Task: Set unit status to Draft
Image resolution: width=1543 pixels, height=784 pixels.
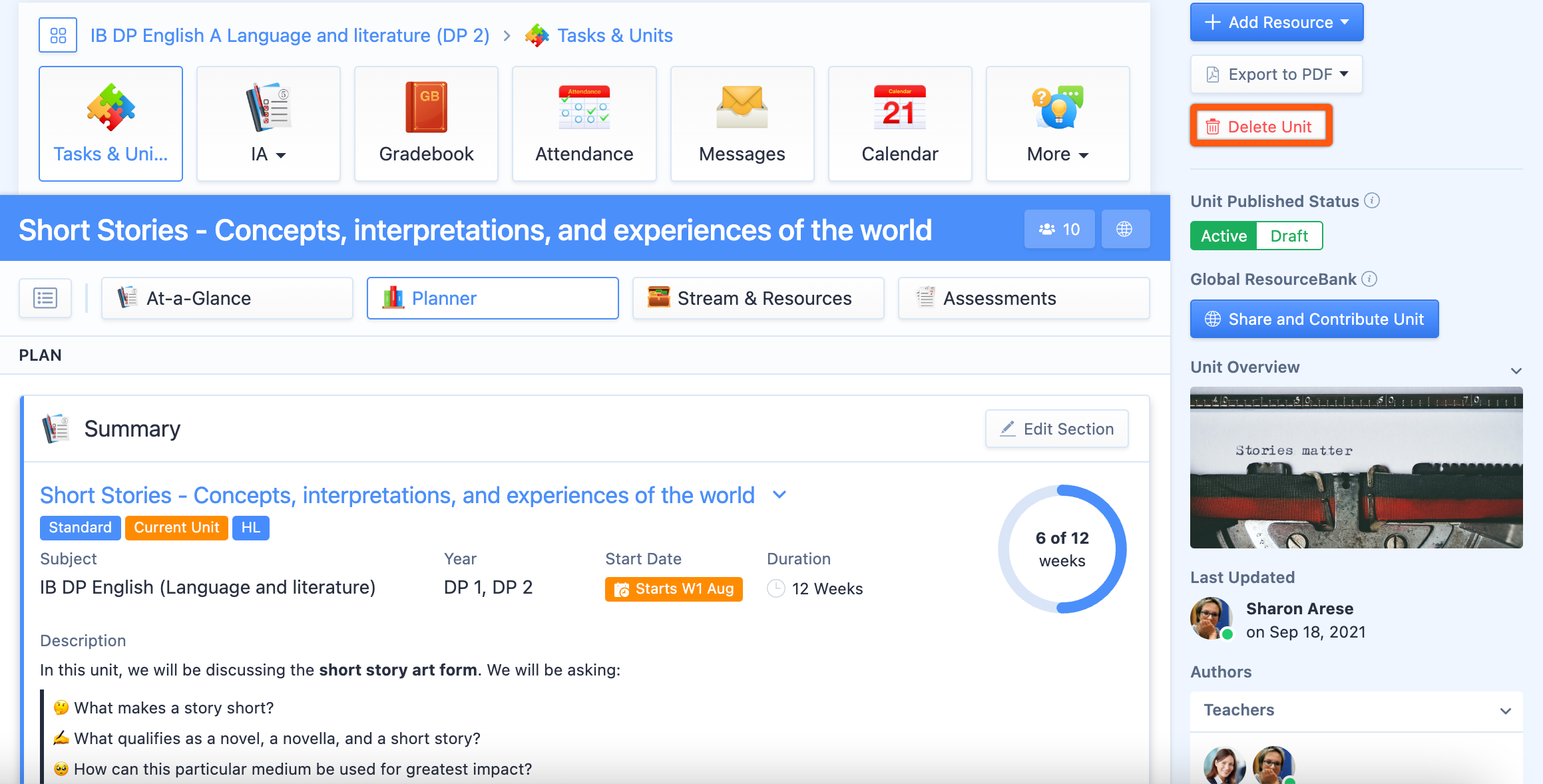Action: point(1289,236)
